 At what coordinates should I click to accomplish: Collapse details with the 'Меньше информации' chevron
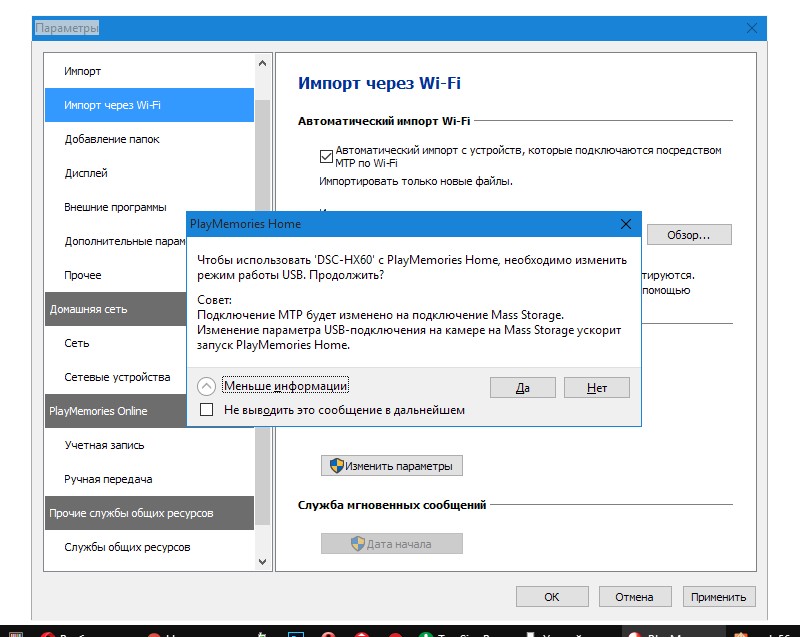[x=207, y=386]
